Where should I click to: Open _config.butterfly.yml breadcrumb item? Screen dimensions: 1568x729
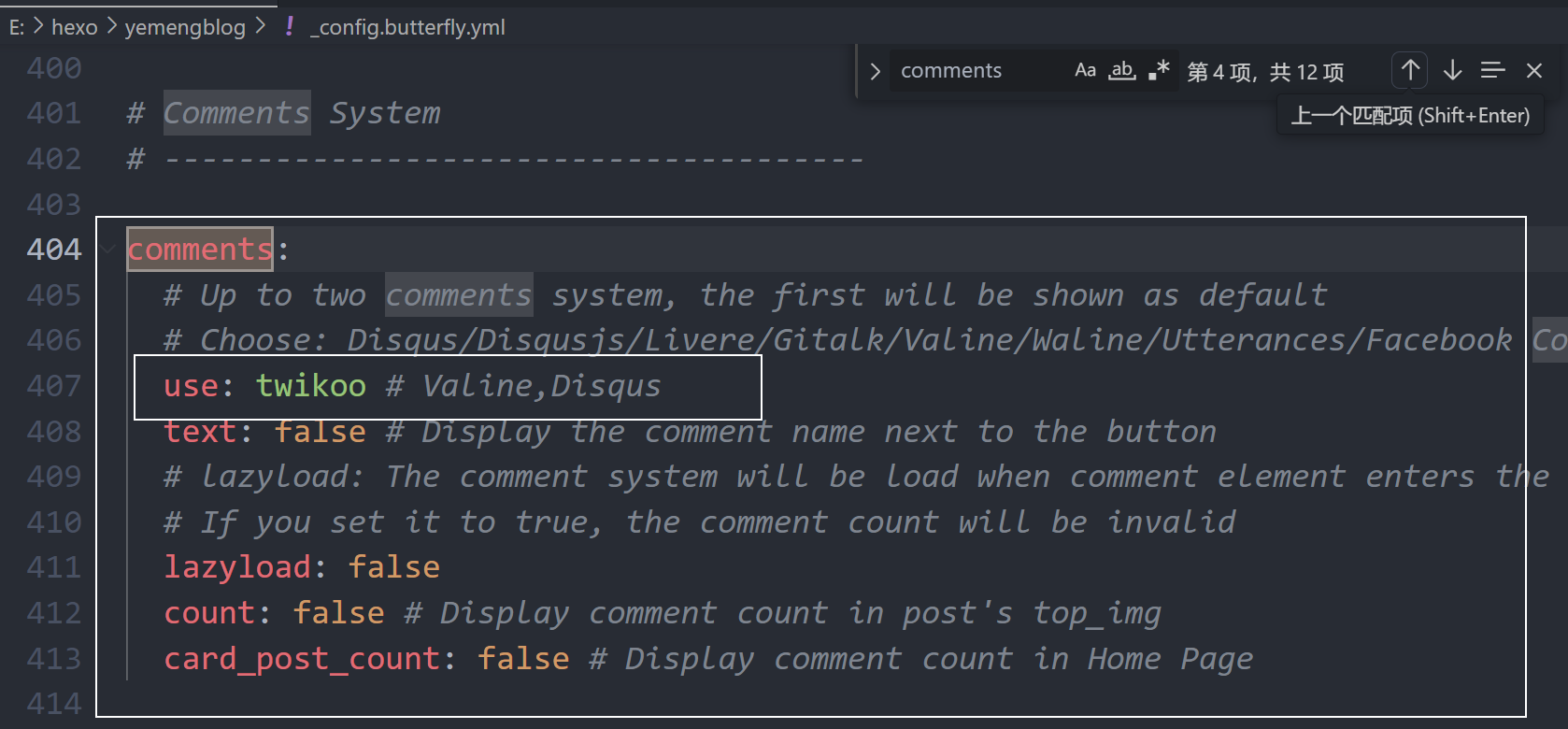[x=407, y=27]
